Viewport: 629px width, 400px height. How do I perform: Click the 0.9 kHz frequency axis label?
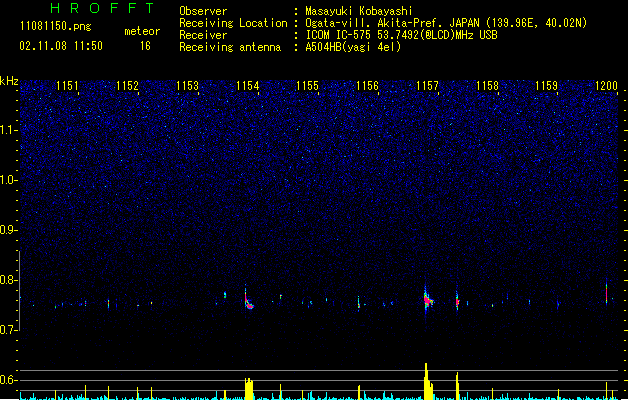[x=9, y=230]
